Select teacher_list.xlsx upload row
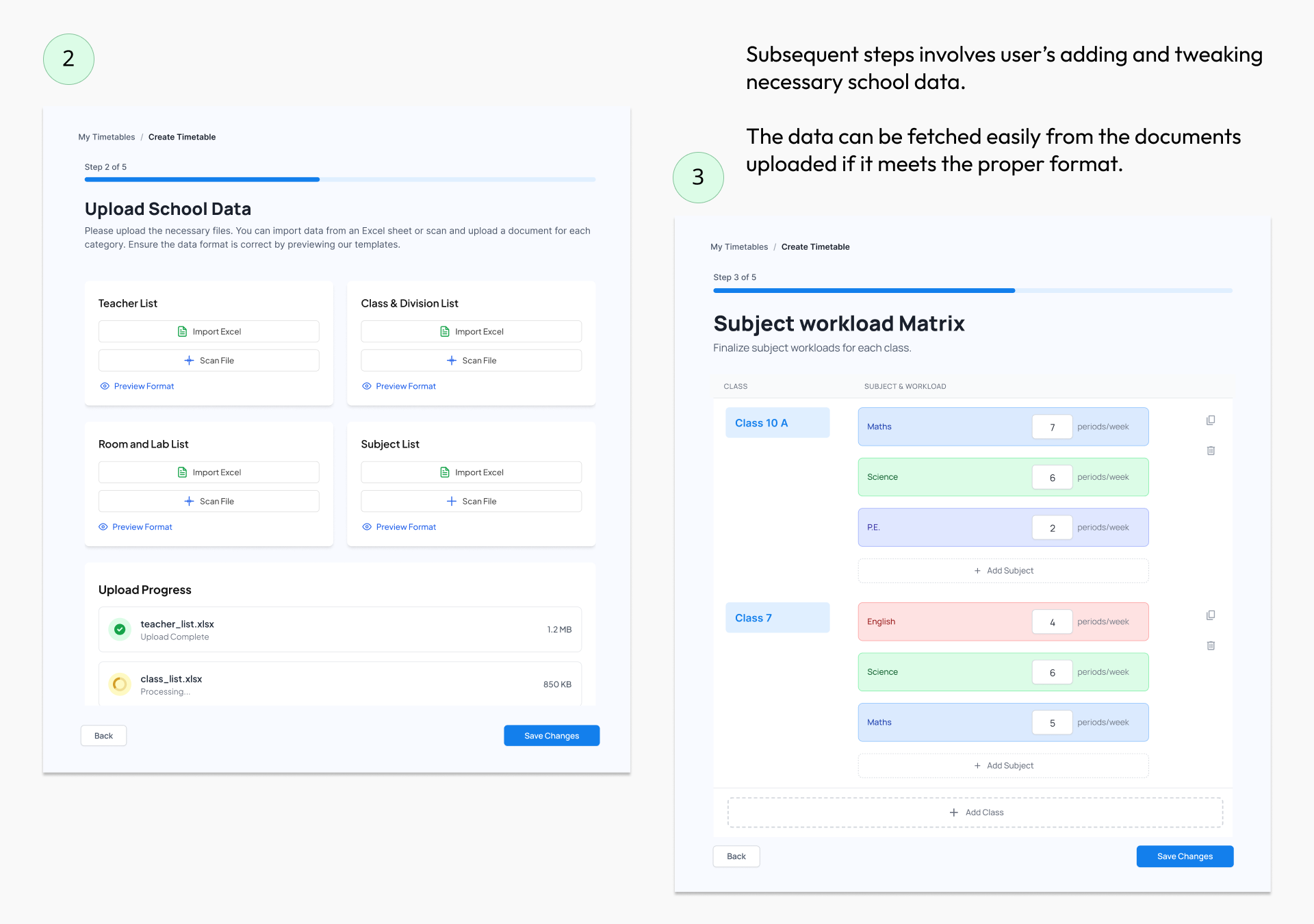This screenshot has width=1314, height=924. coord(340,630)
